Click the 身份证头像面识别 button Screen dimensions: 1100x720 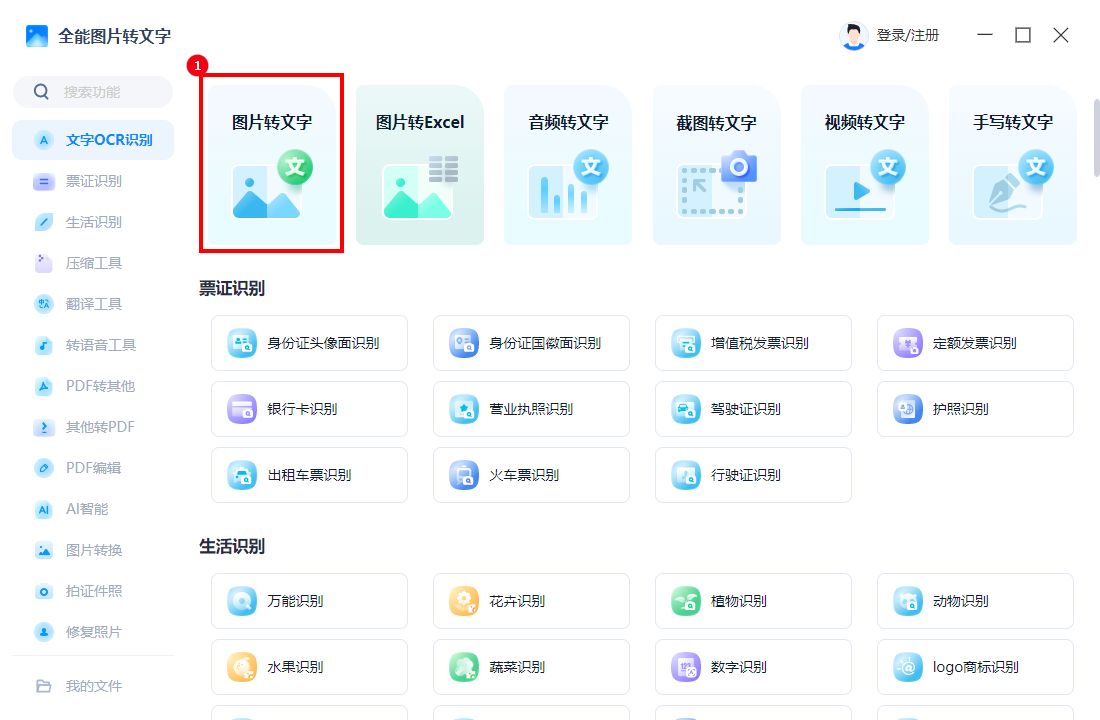309,343
